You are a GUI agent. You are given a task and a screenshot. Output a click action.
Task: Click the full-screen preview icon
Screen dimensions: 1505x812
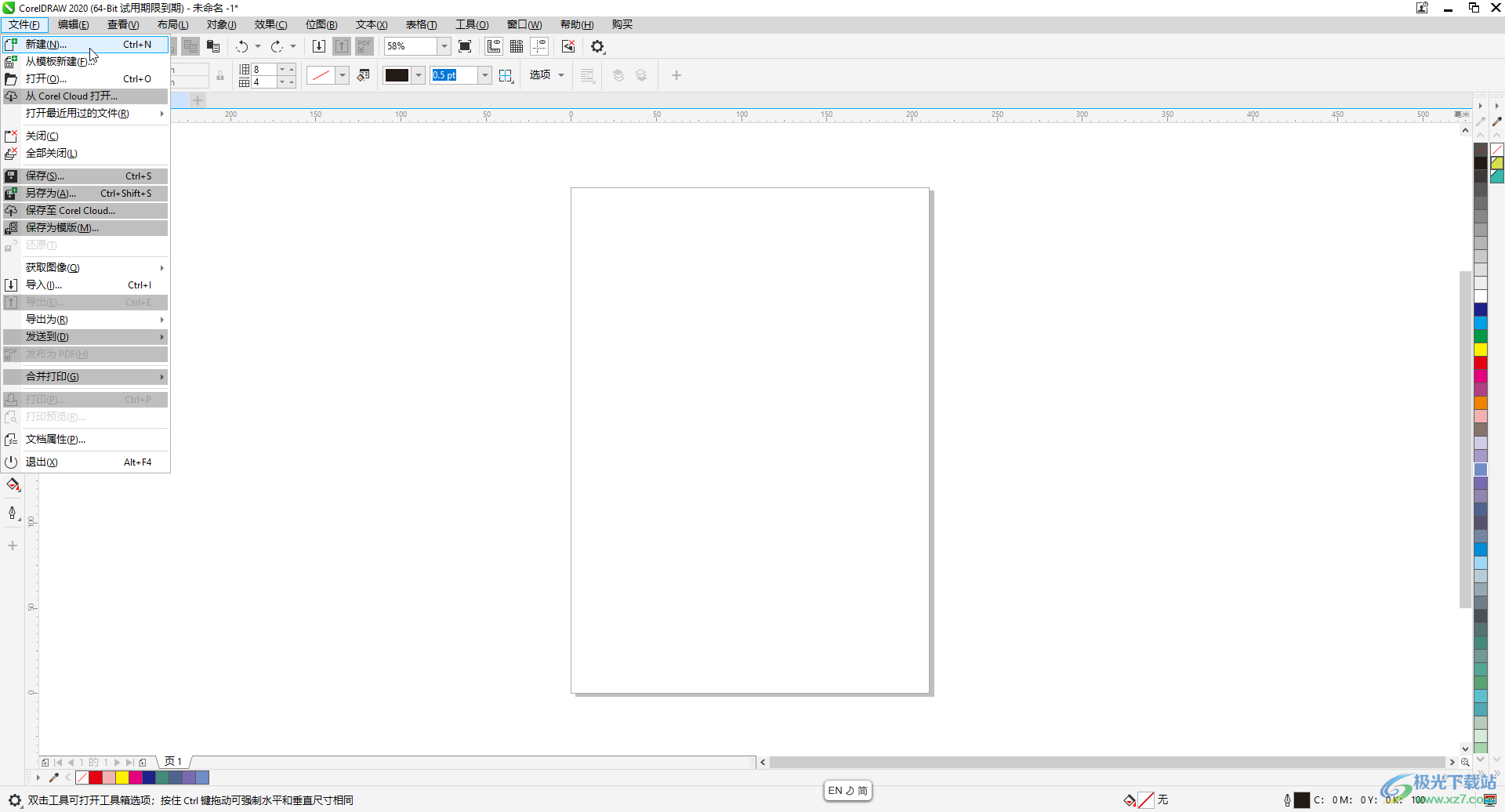pos(465,46)
